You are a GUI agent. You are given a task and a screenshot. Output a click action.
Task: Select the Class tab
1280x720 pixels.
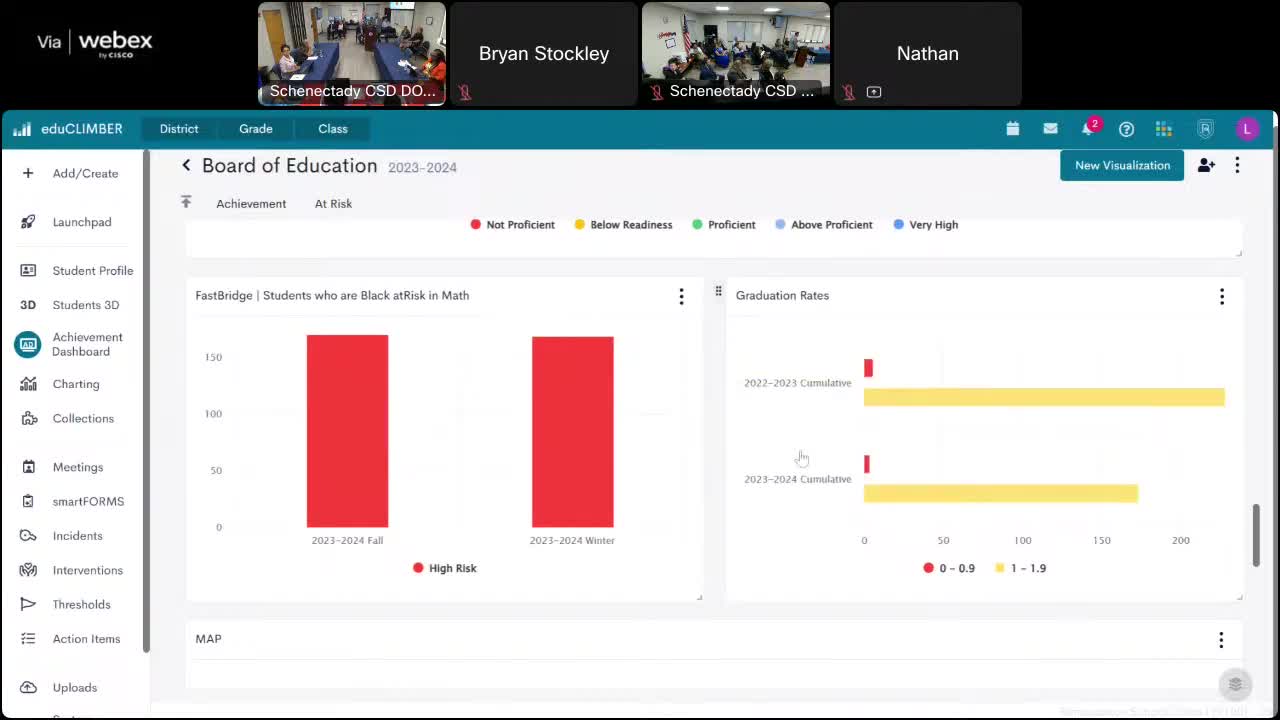pos(333,129)
